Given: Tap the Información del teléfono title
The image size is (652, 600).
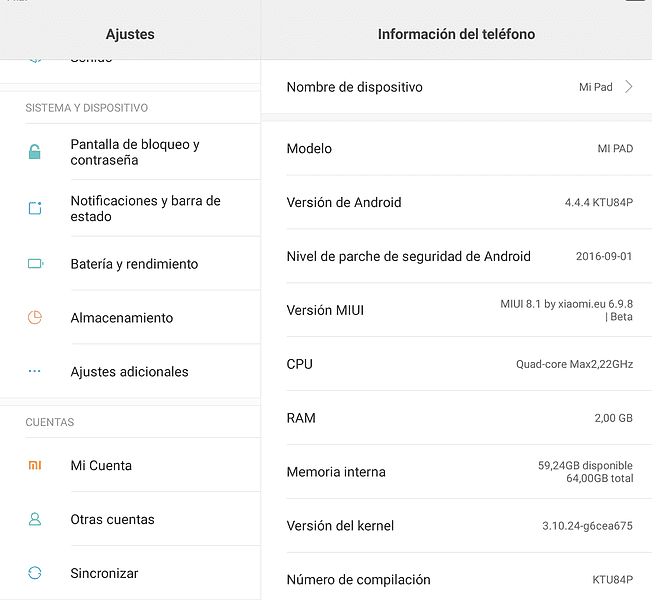Looking at the screenshot, I should click(456, 34).
